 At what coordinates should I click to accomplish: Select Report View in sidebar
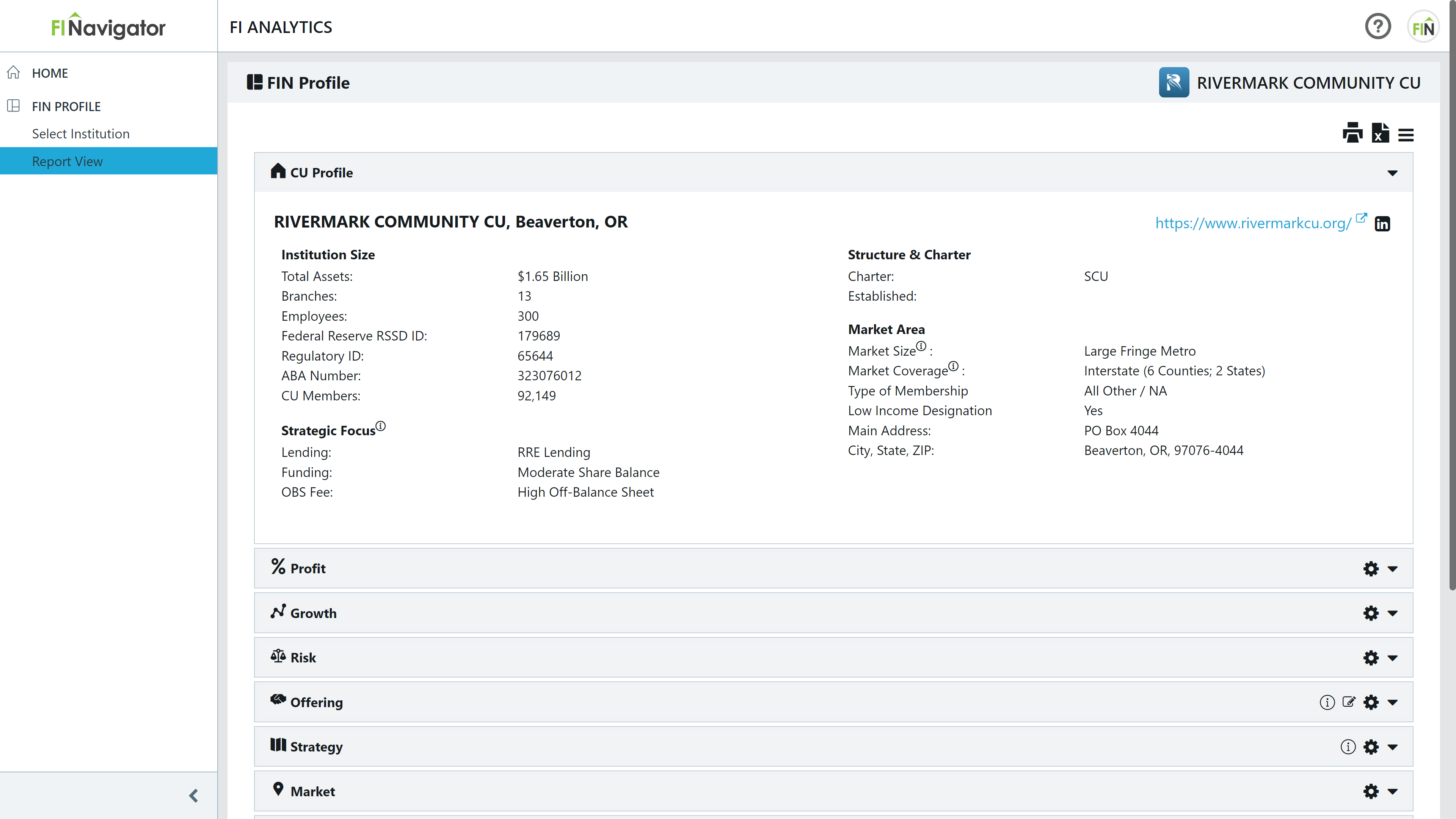pyautogui.click(x=108, y=161)
